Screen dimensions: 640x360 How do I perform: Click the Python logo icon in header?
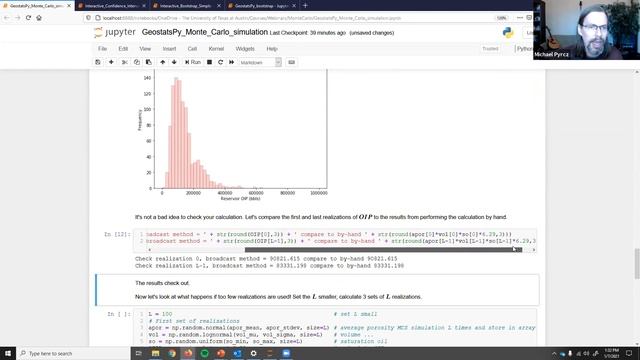(508, 33)
